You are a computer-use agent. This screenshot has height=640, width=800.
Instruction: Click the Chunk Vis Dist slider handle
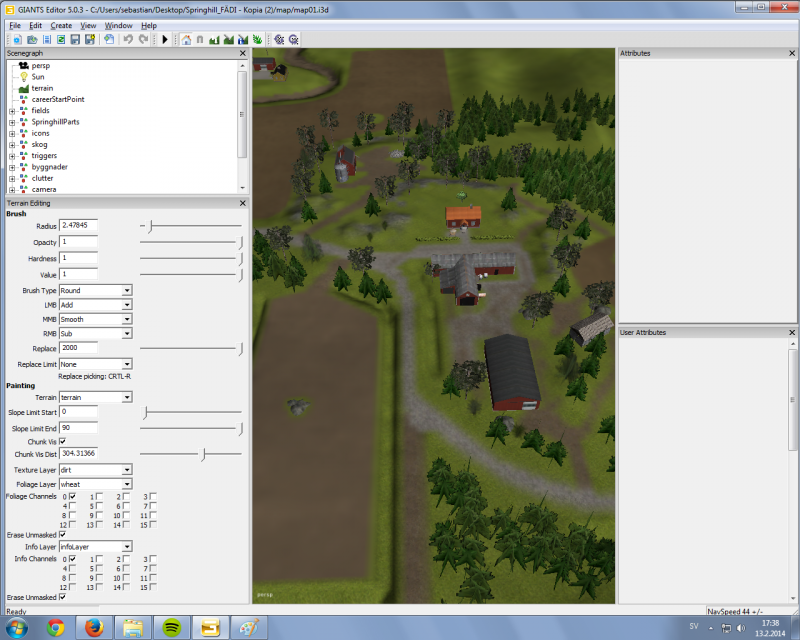203,454
